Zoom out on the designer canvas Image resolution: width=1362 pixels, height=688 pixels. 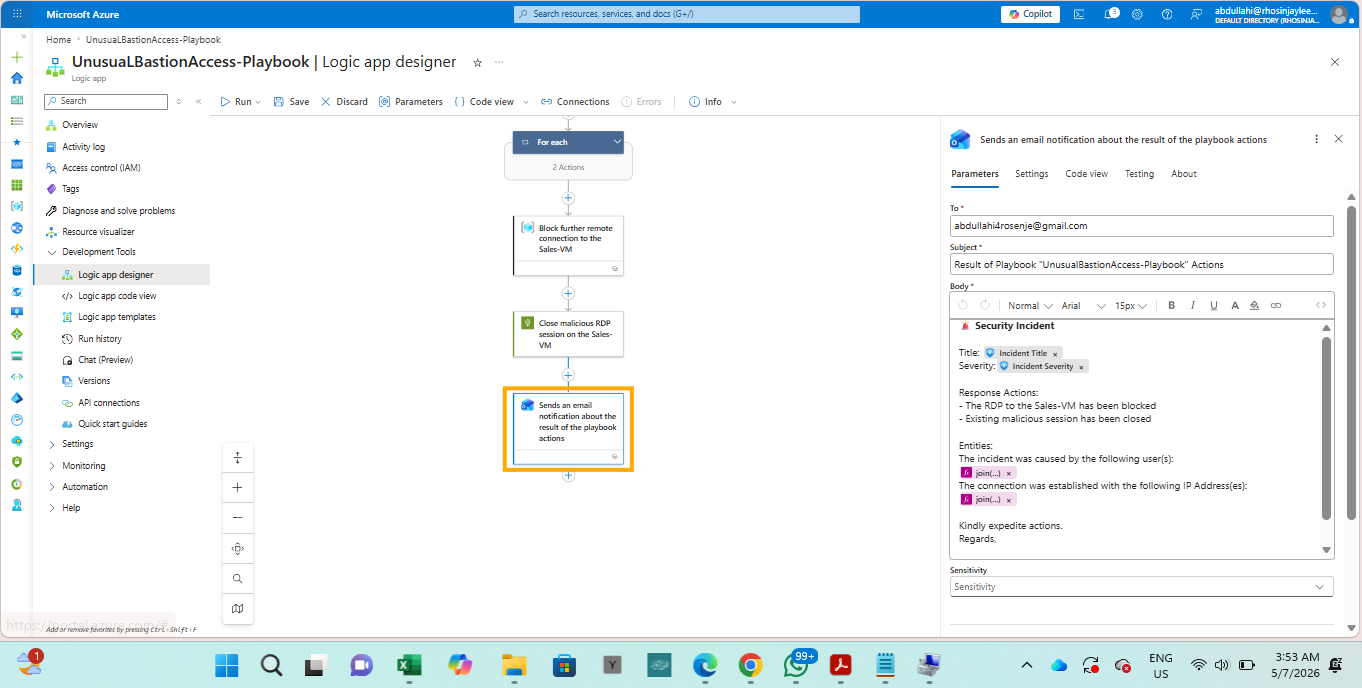(237, 518)
